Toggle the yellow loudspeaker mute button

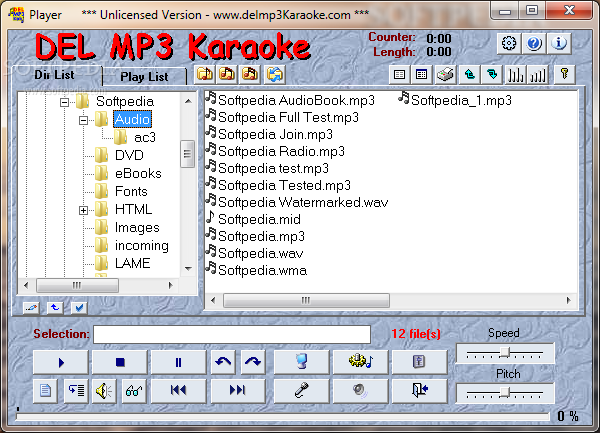(104, 391)
